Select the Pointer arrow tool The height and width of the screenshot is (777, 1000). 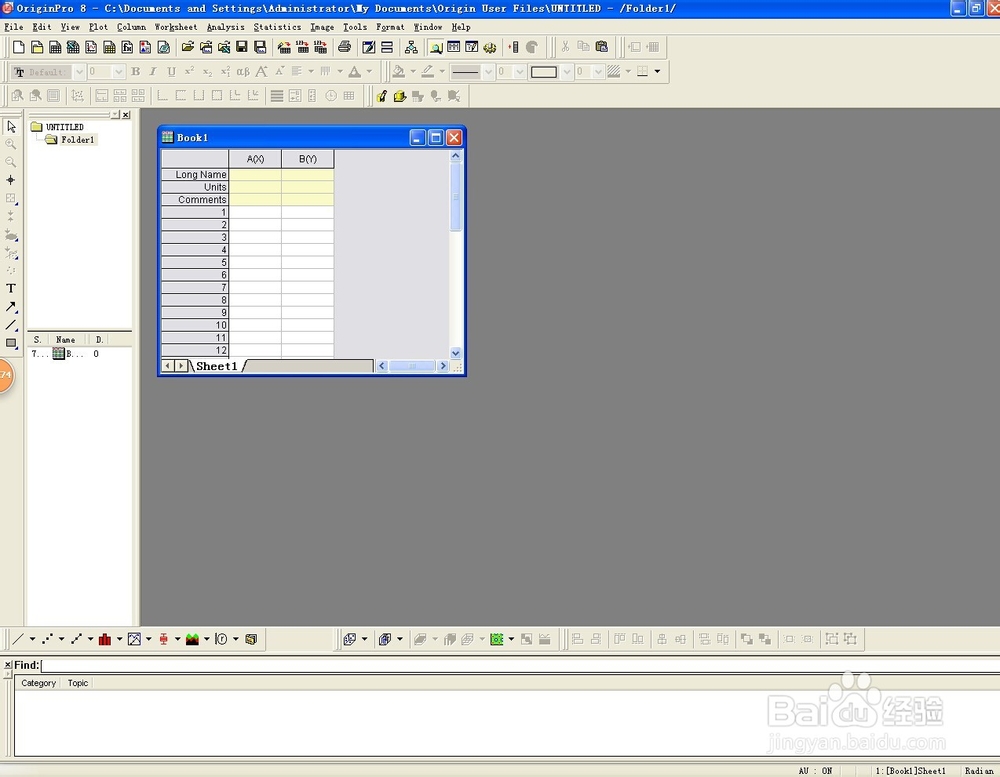11,126
